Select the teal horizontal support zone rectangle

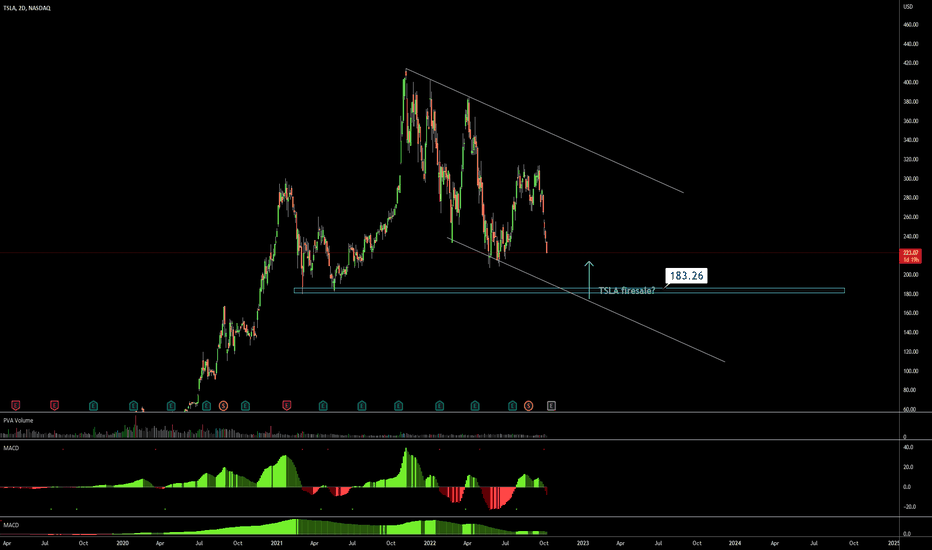569,290
